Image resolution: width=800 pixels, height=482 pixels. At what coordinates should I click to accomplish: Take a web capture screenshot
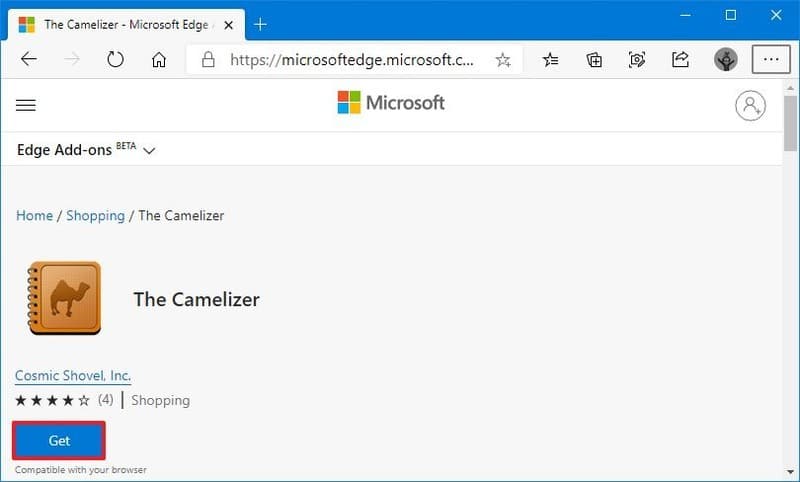[637, 60]
